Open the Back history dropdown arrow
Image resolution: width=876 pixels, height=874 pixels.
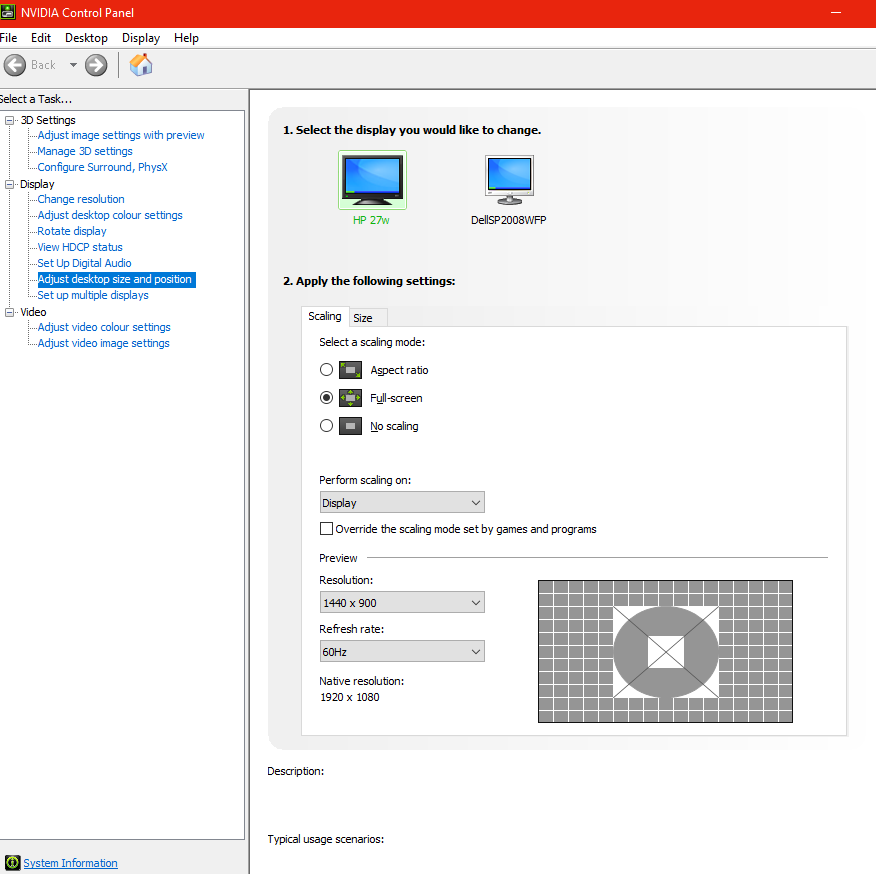click(73, 65)
